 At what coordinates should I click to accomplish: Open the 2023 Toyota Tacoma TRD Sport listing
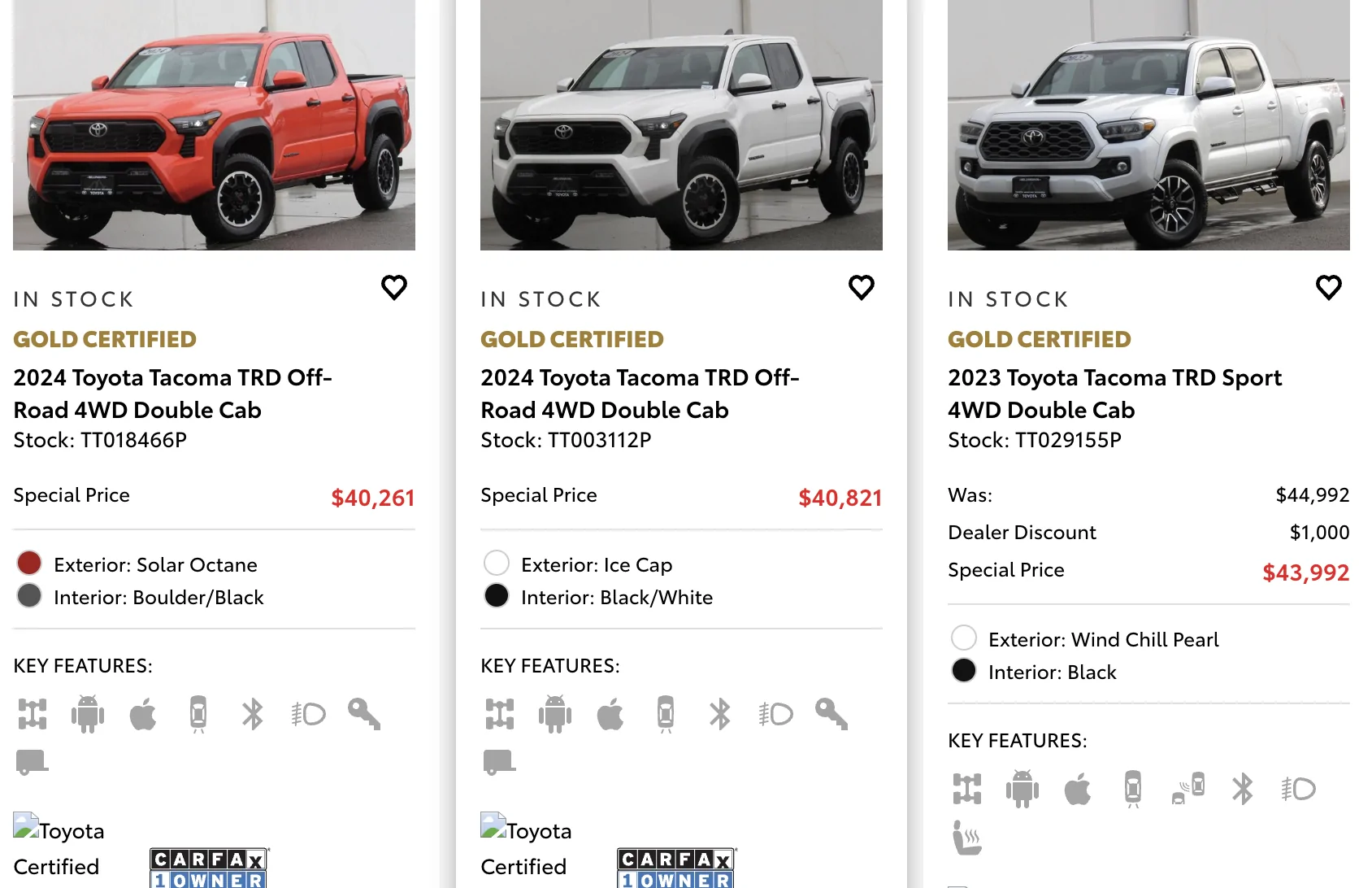[1114, 393]
